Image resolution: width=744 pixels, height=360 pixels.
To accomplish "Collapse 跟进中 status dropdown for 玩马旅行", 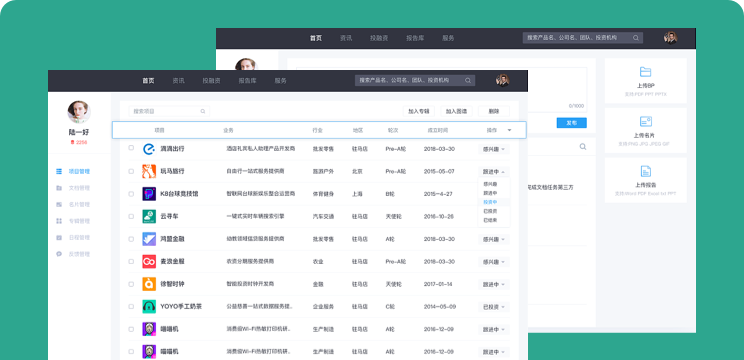I will (494, 171).
